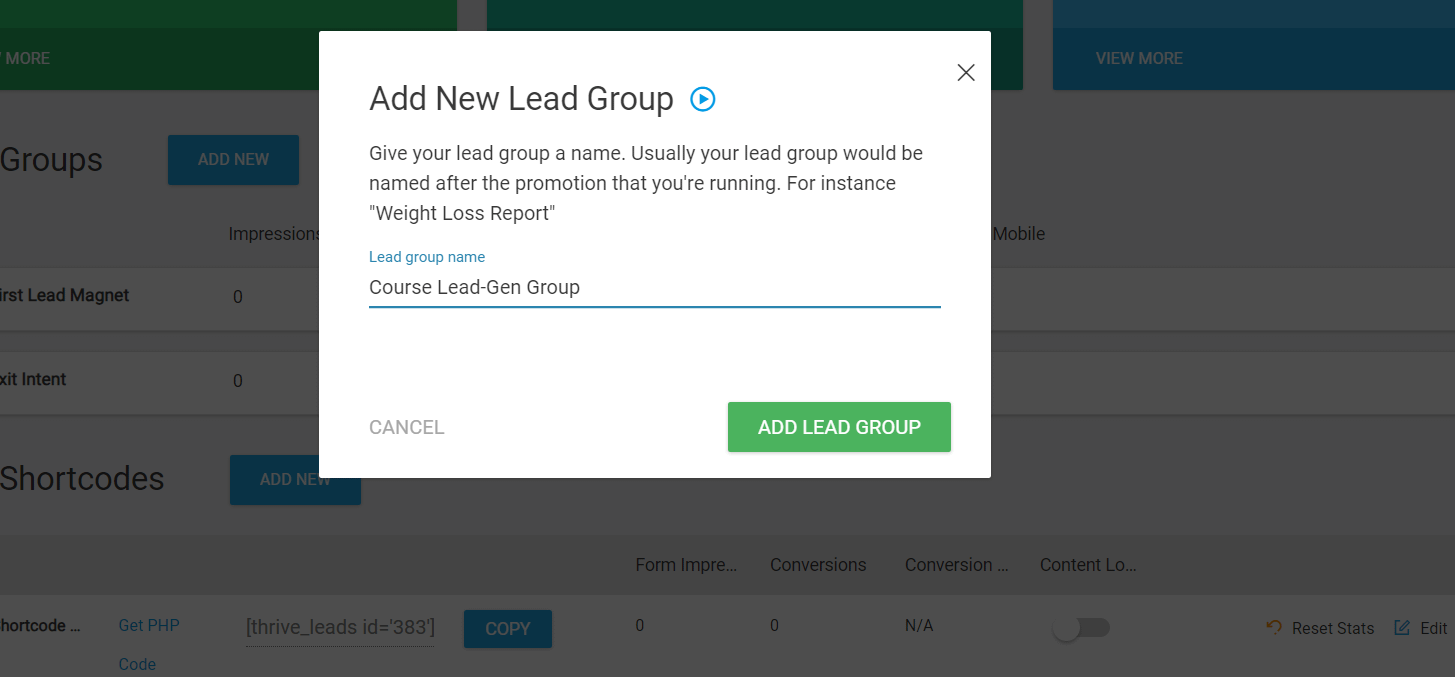This screenshot has width=1455, height=677.
Task: Open the First Lead Magnet group row
Action: tap(65, 296)
